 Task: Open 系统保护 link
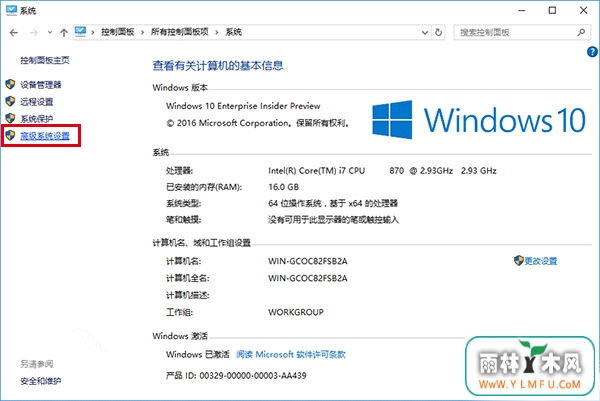pos(37,119)
